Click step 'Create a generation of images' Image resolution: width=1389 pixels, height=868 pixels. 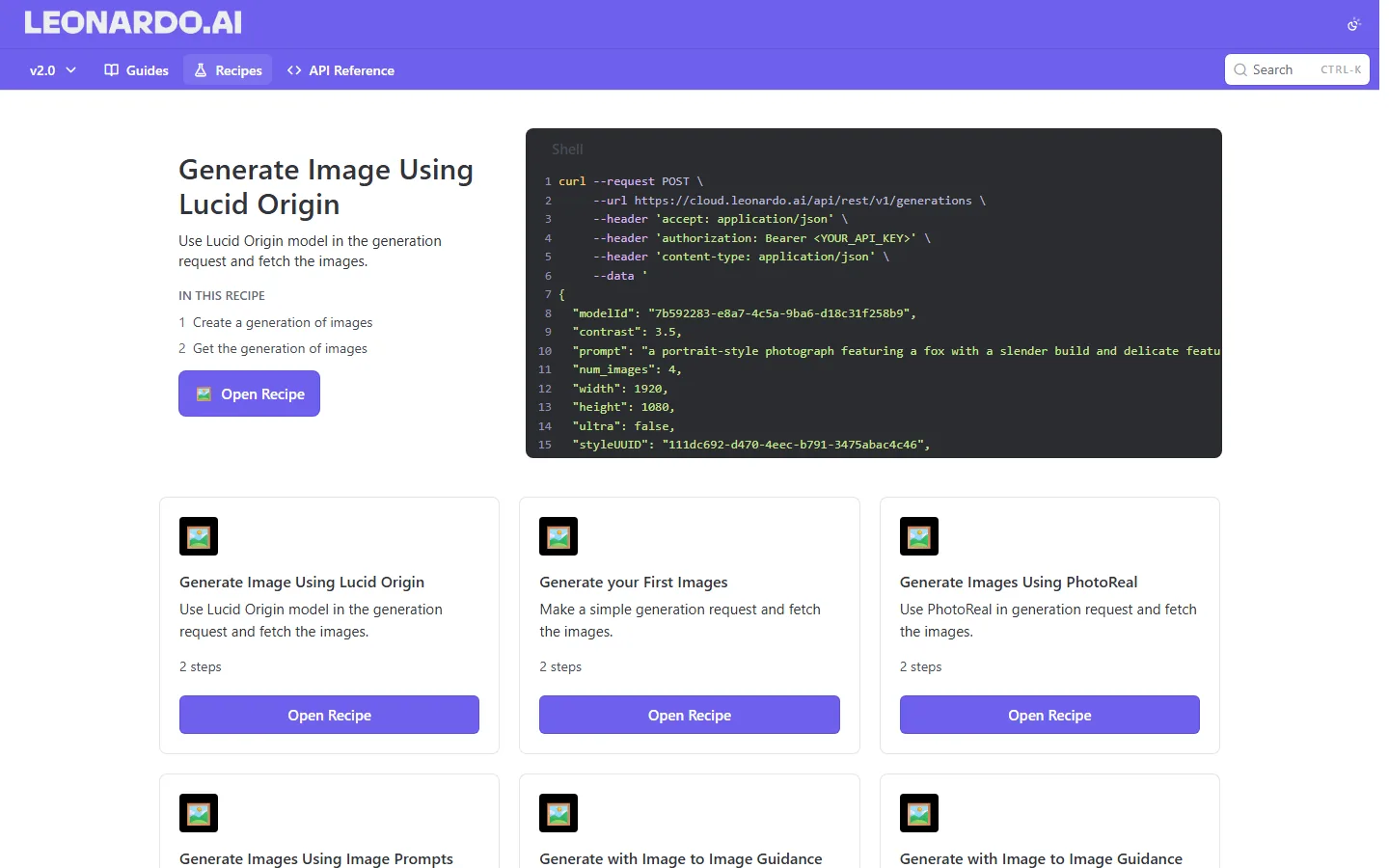point(283,322)
